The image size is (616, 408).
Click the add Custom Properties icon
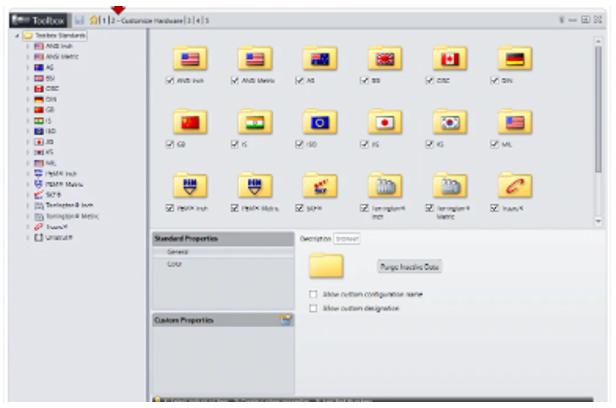point(286,319)
